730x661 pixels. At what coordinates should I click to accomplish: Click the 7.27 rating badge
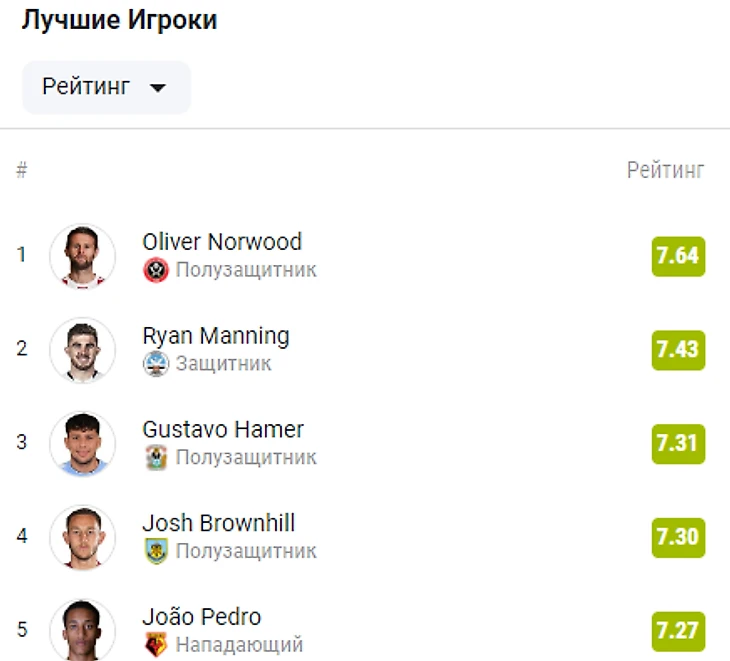tap(678, 631)
